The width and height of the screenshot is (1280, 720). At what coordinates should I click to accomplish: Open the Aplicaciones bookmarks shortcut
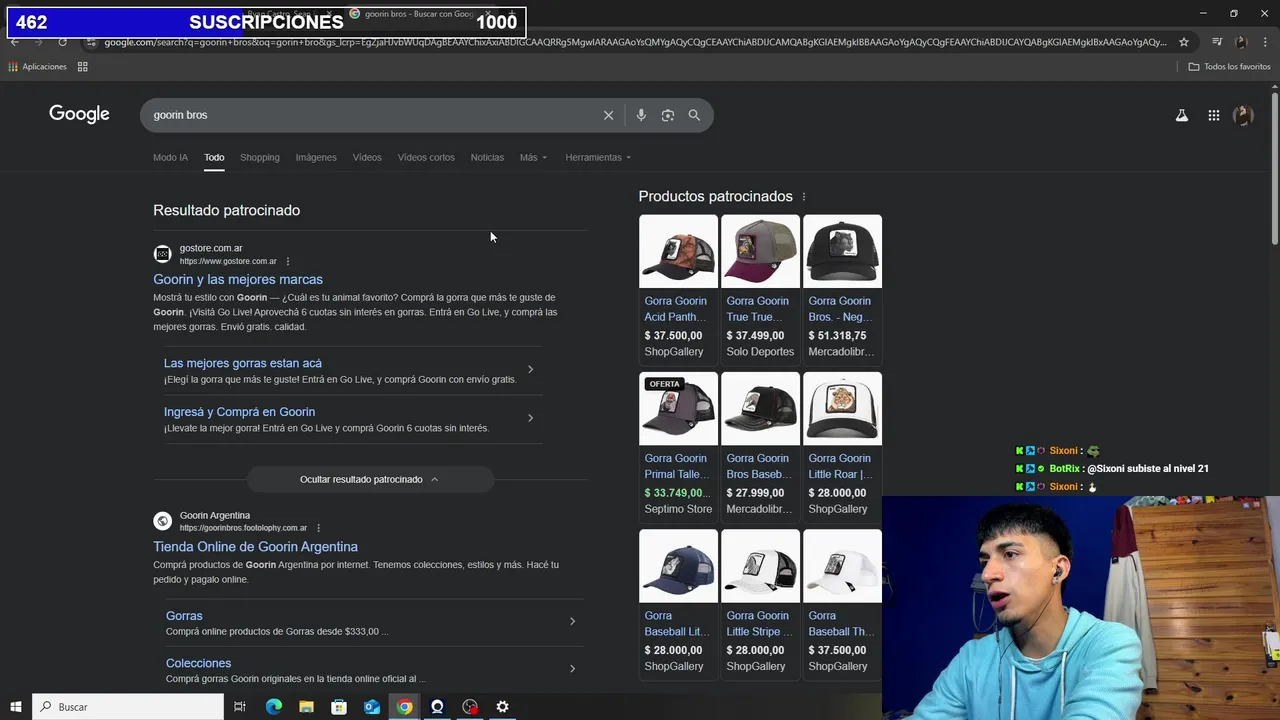(x=37, y=67)
